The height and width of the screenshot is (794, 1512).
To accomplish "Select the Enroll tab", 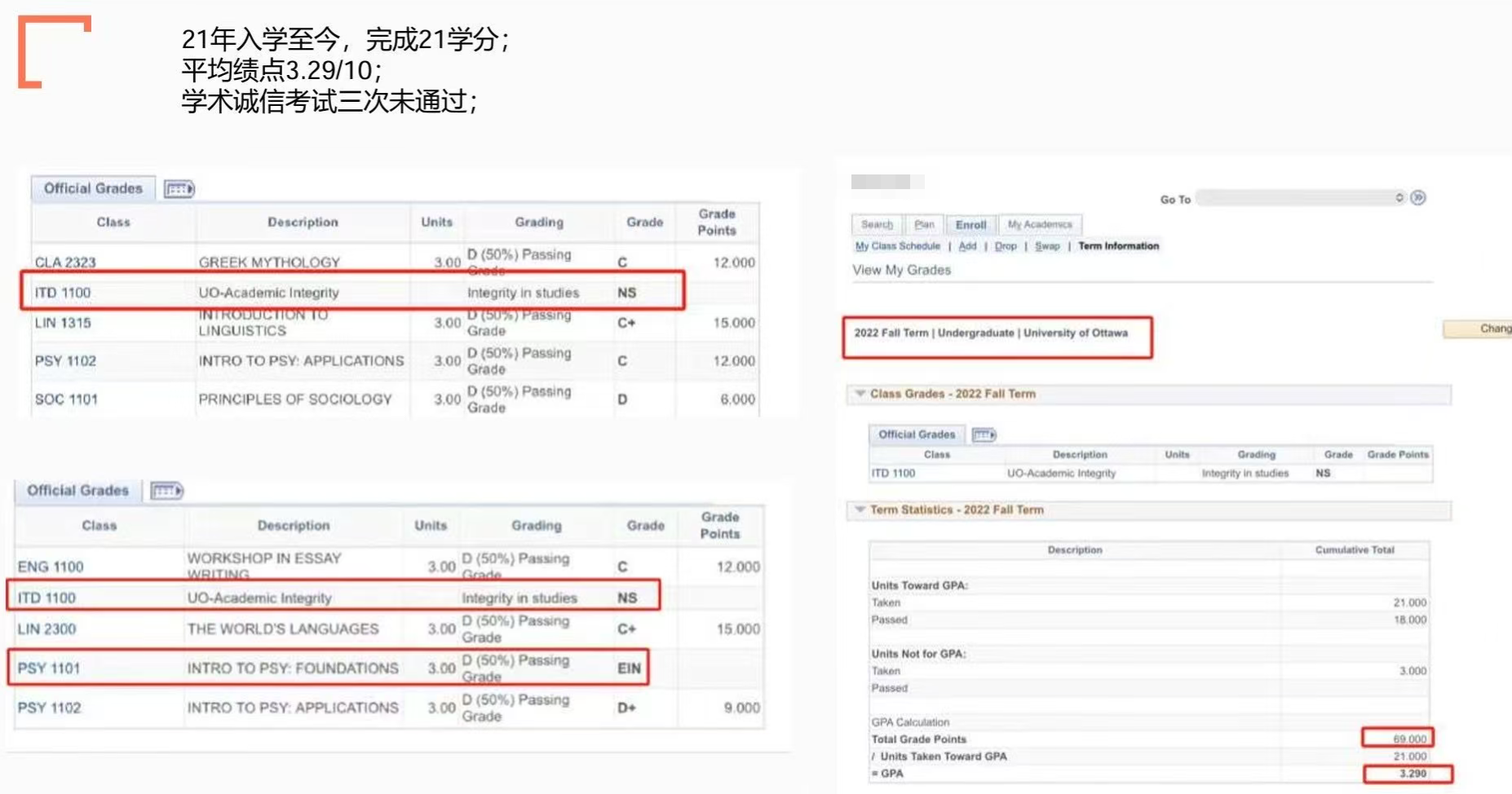I will 970,224.
